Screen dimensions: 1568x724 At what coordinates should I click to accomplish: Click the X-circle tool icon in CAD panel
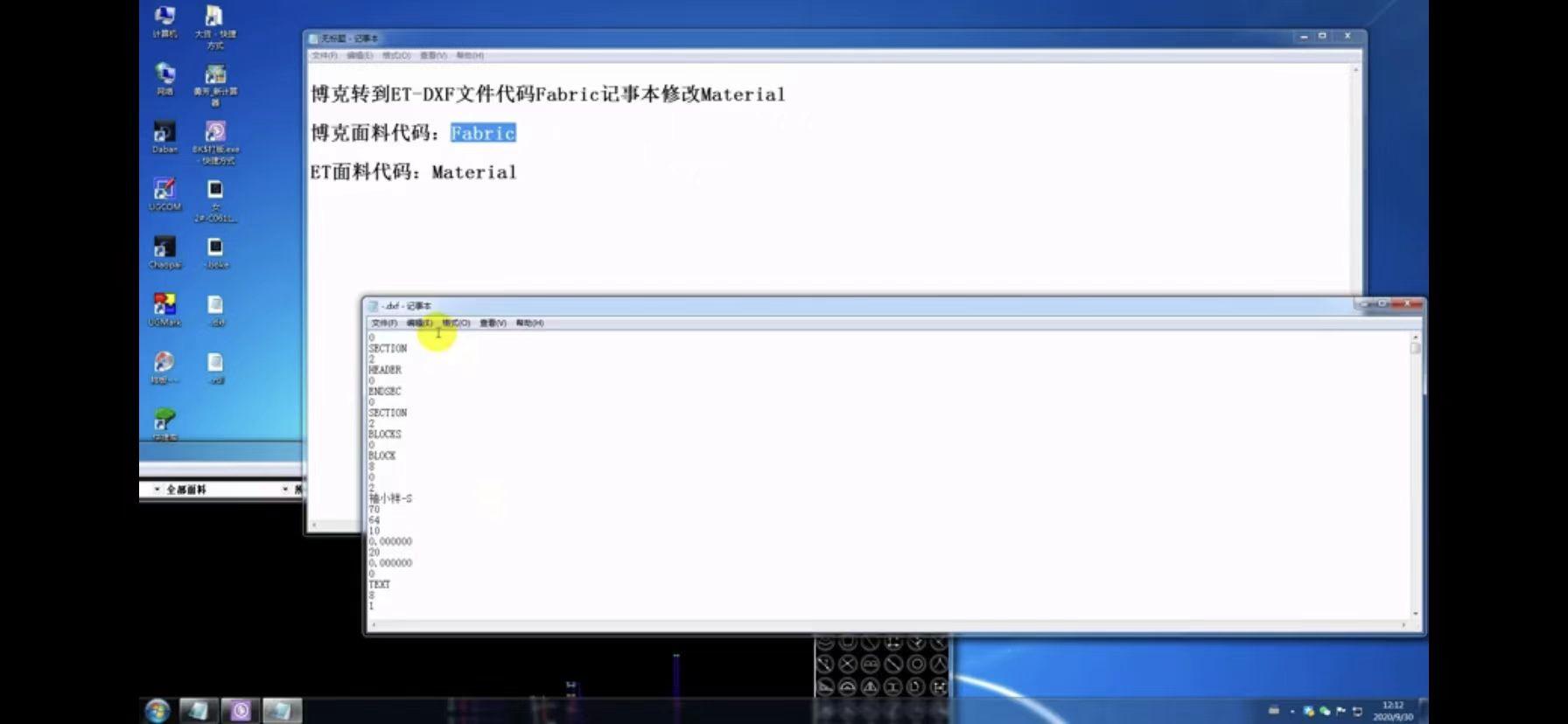tap(847, 665)
